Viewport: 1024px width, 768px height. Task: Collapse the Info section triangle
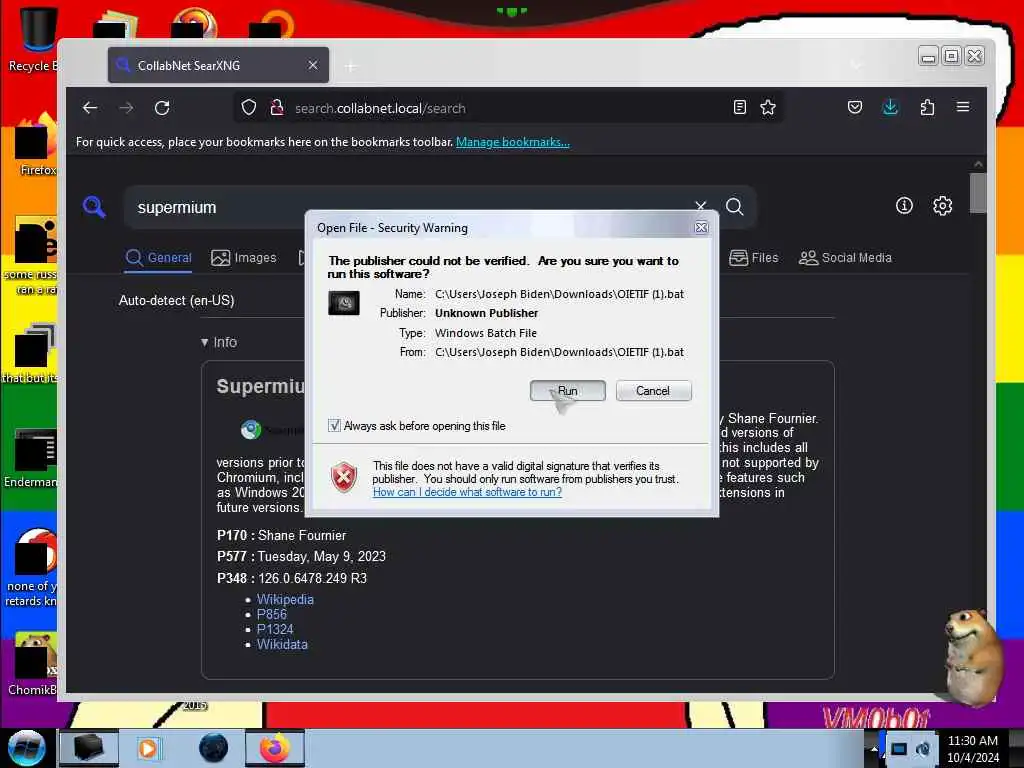click(x=204, y=342)
